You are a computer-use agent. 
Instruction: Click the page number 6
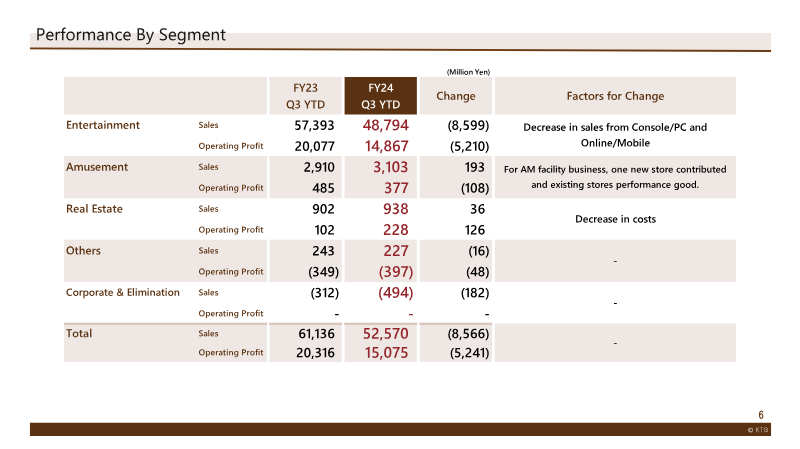pos(761,415)
